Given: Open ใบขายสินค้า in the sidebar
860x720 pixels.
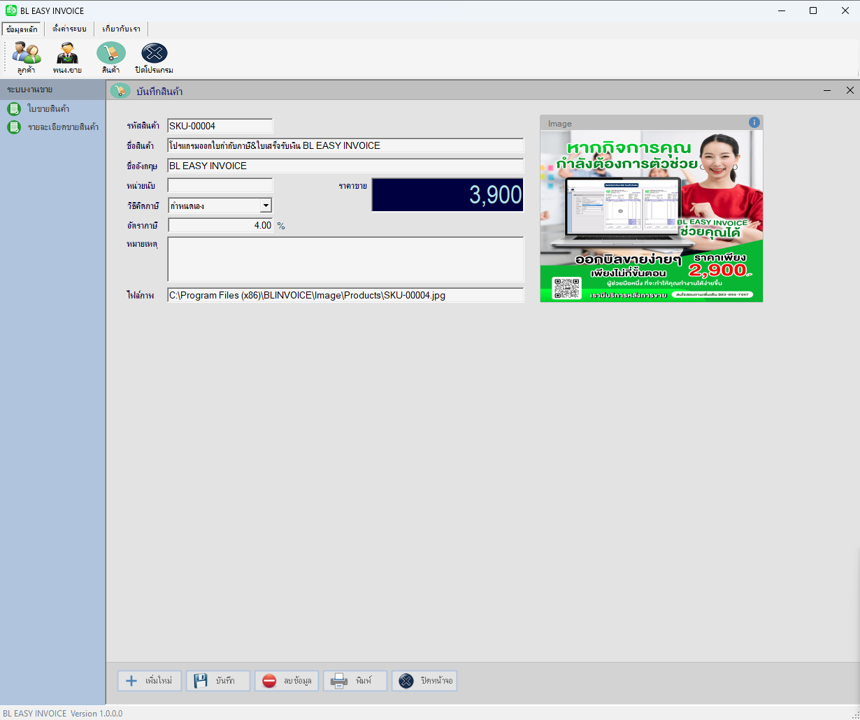Looking at the screenshot, I should point(48,109).
